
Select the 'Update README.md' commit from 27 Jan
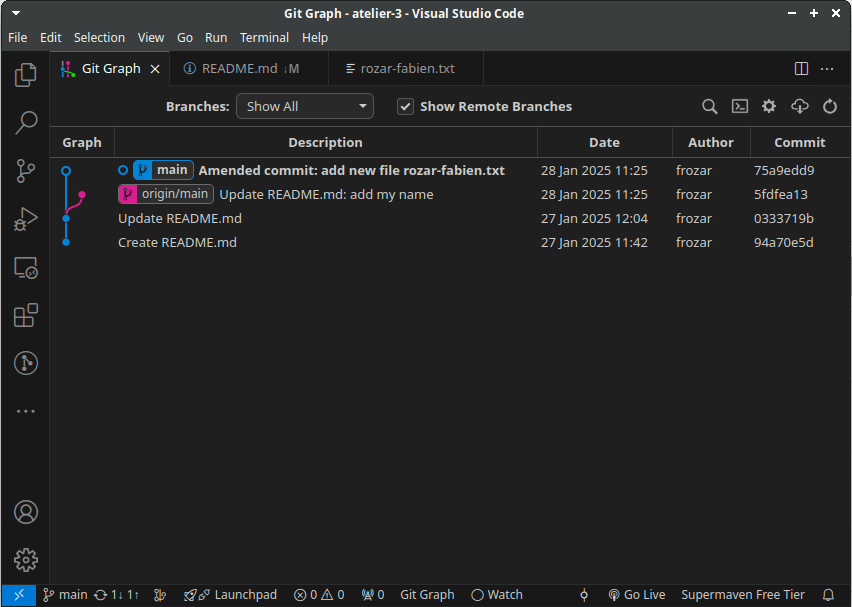tap(180, 218)
